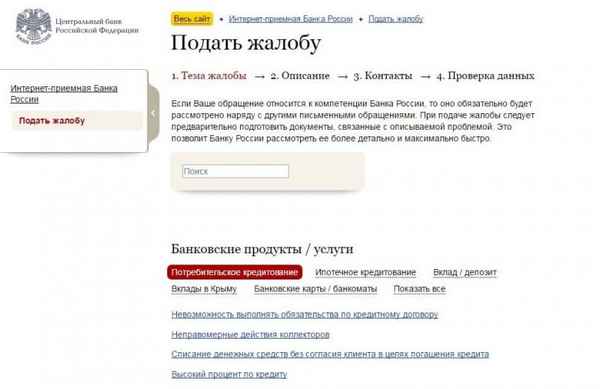Select 'Ипотечное кредитование' category
This screenshot has width=600, height=389.
[x=365, y=272]
